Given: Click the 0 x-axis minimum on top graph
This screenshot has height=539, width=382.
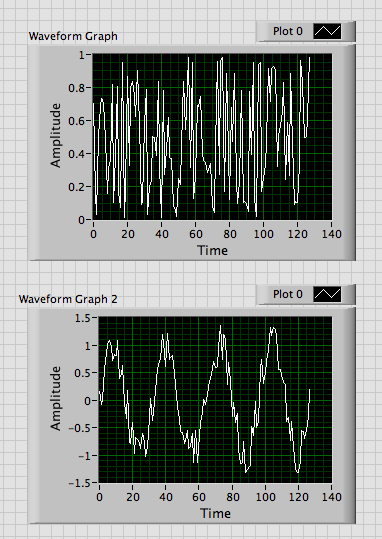Looking at the screenshot, I should click(94, 234).
